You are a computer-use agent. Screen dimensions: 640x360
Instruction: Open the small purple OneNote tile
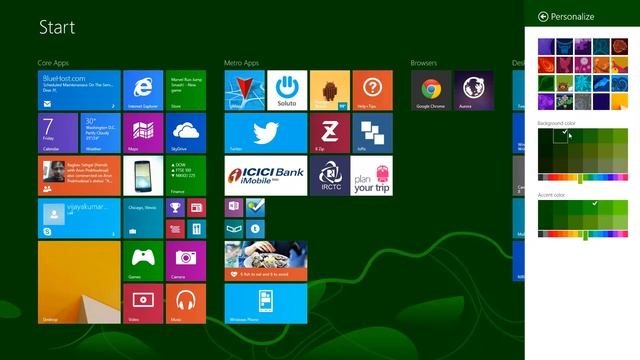click(x=234, y=208)
